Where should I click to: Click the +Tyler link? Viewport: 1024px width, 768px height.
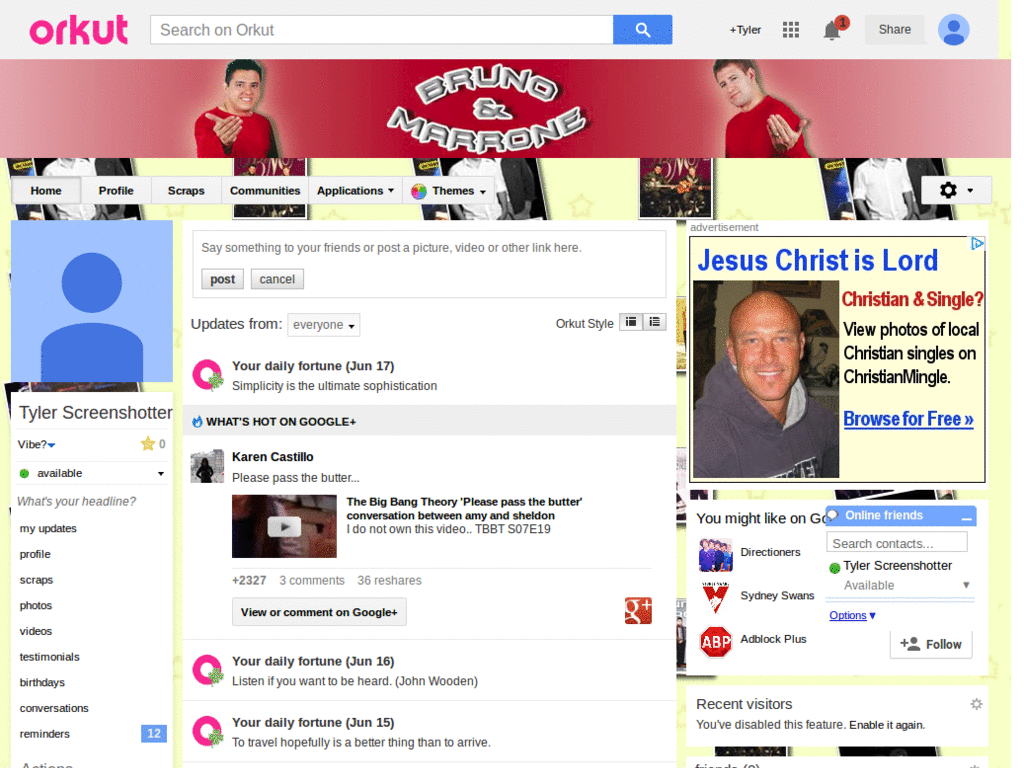pyautogui.click(x=745, y=30)
